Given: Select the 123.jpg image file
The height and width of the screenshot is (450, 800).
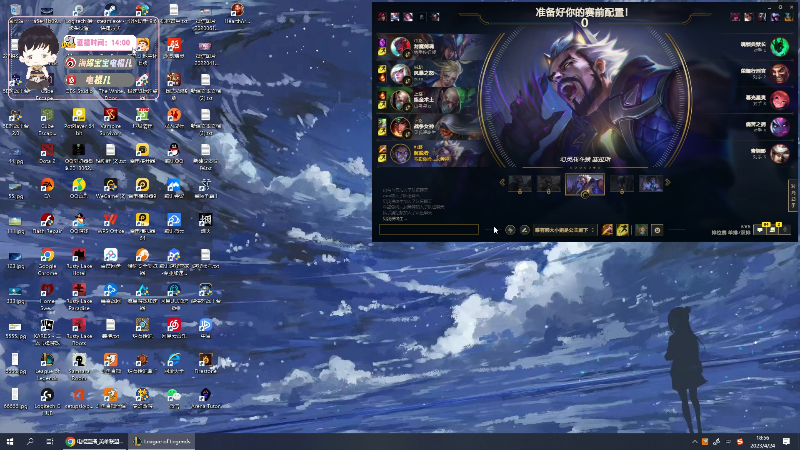Looking at the screenshot, I should tap(15, 258).
